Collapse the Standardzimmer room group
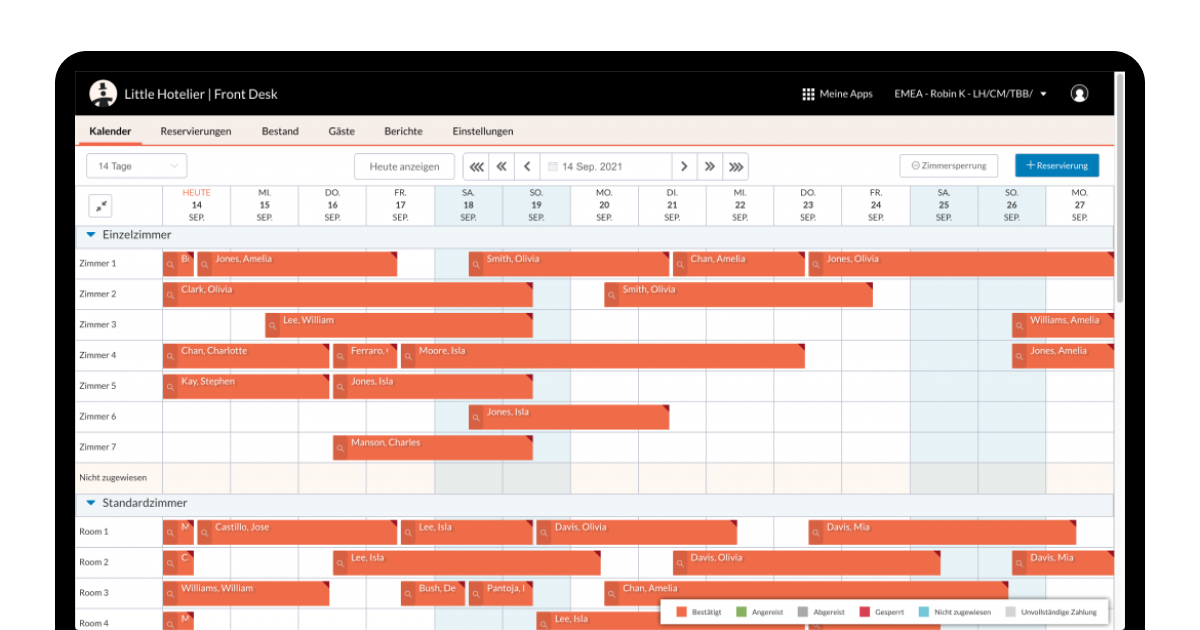 (91, 503)
